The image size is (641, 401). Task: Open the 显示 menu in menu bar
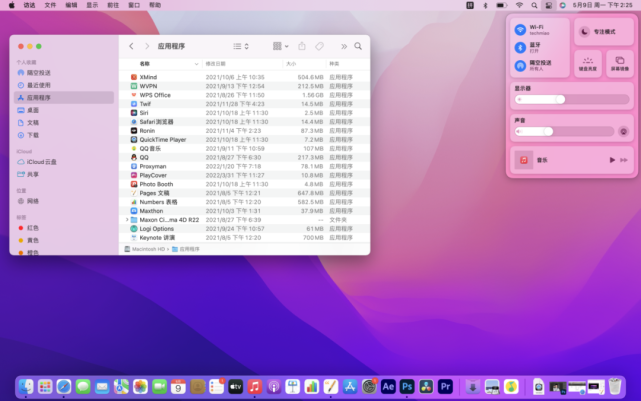[93, 5]
